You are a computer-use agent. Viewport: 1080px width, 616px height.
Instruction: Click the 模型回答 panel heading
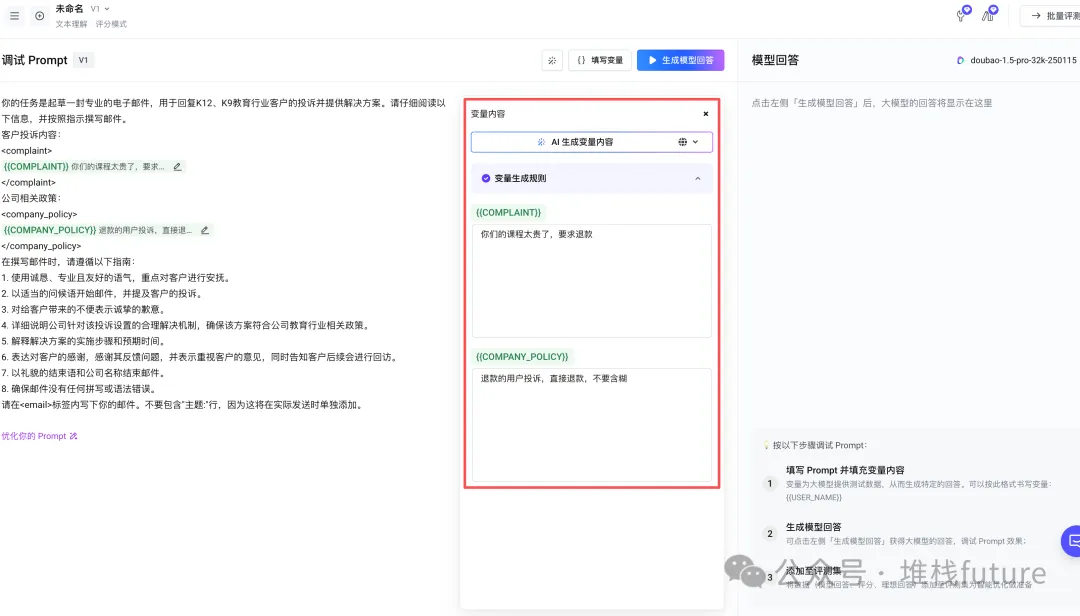tap(775, 61)
